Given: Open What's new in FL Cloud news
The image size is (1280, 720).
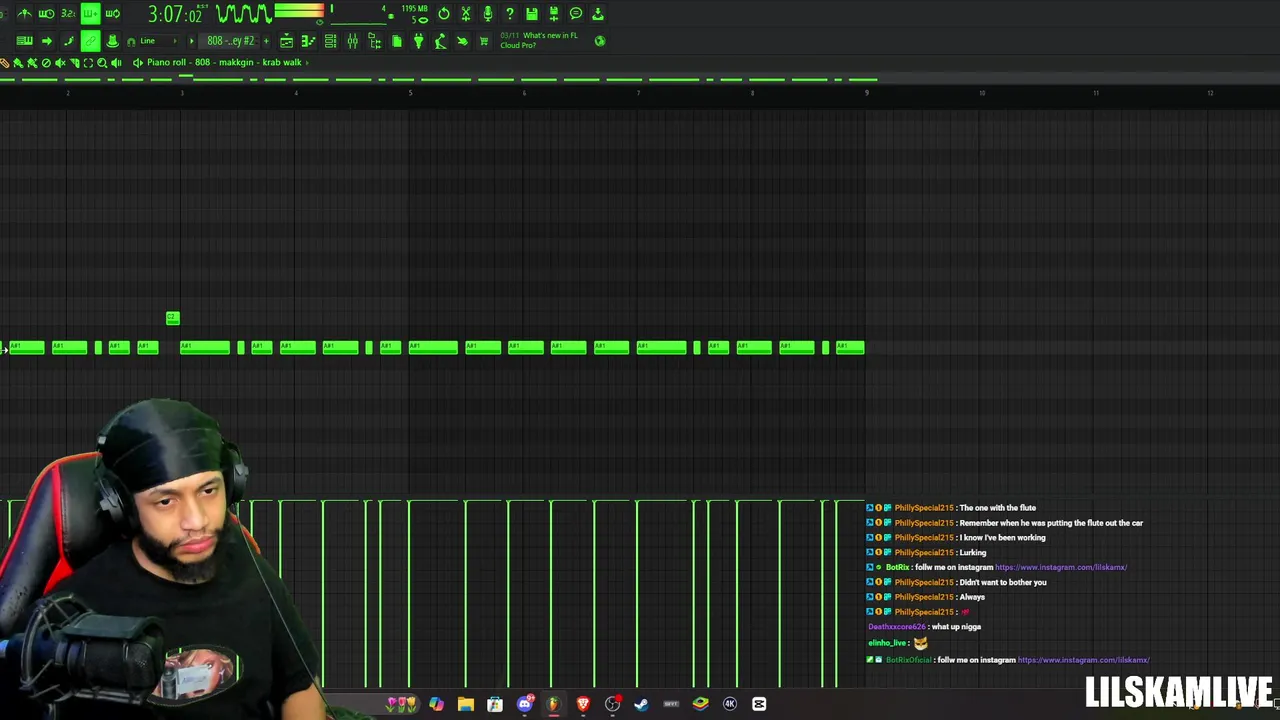Looking at the screenshot, I should (539, 40).
